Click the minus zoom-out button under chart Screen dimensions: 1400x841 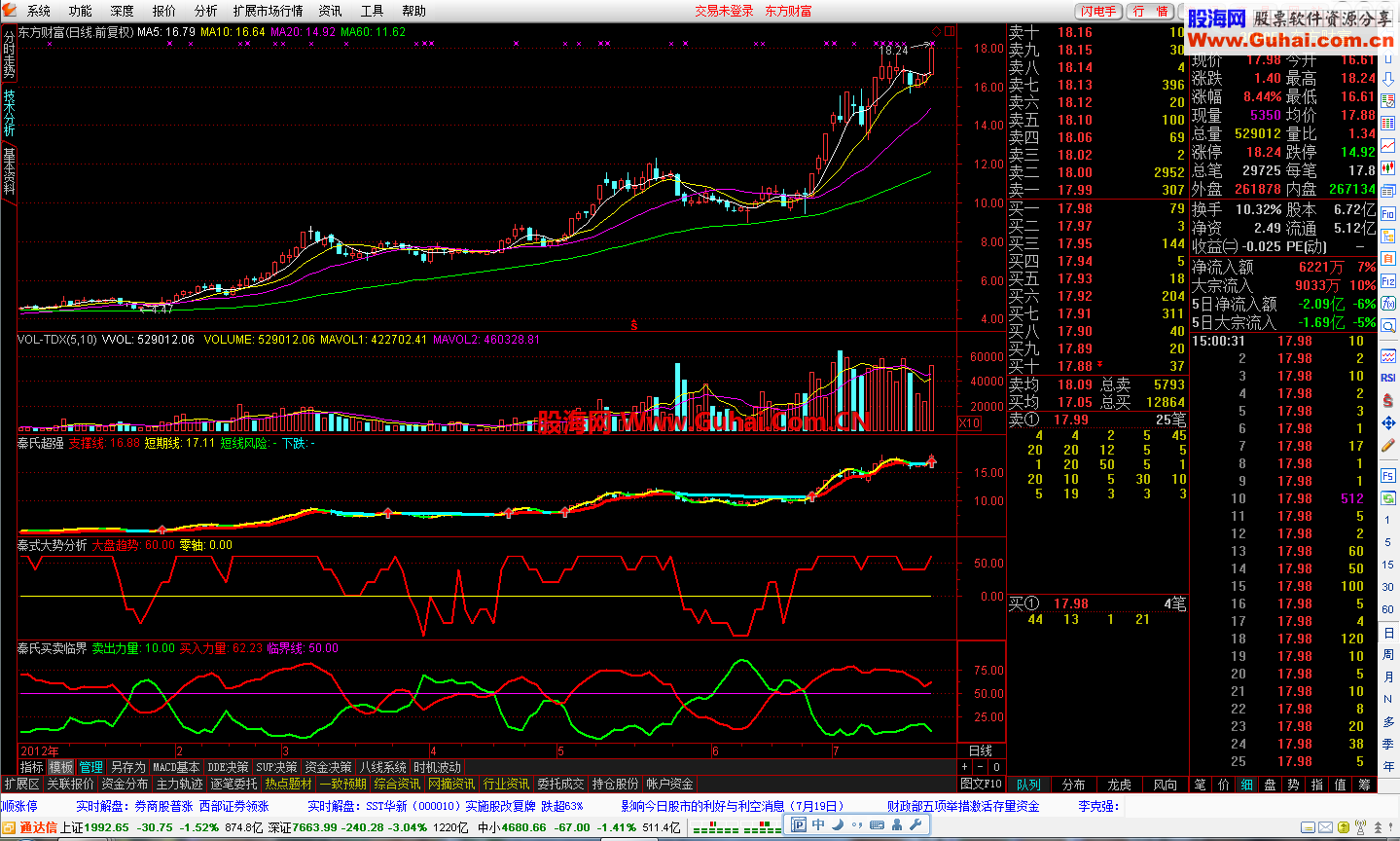pyautogui.click(x=980, y=767)
